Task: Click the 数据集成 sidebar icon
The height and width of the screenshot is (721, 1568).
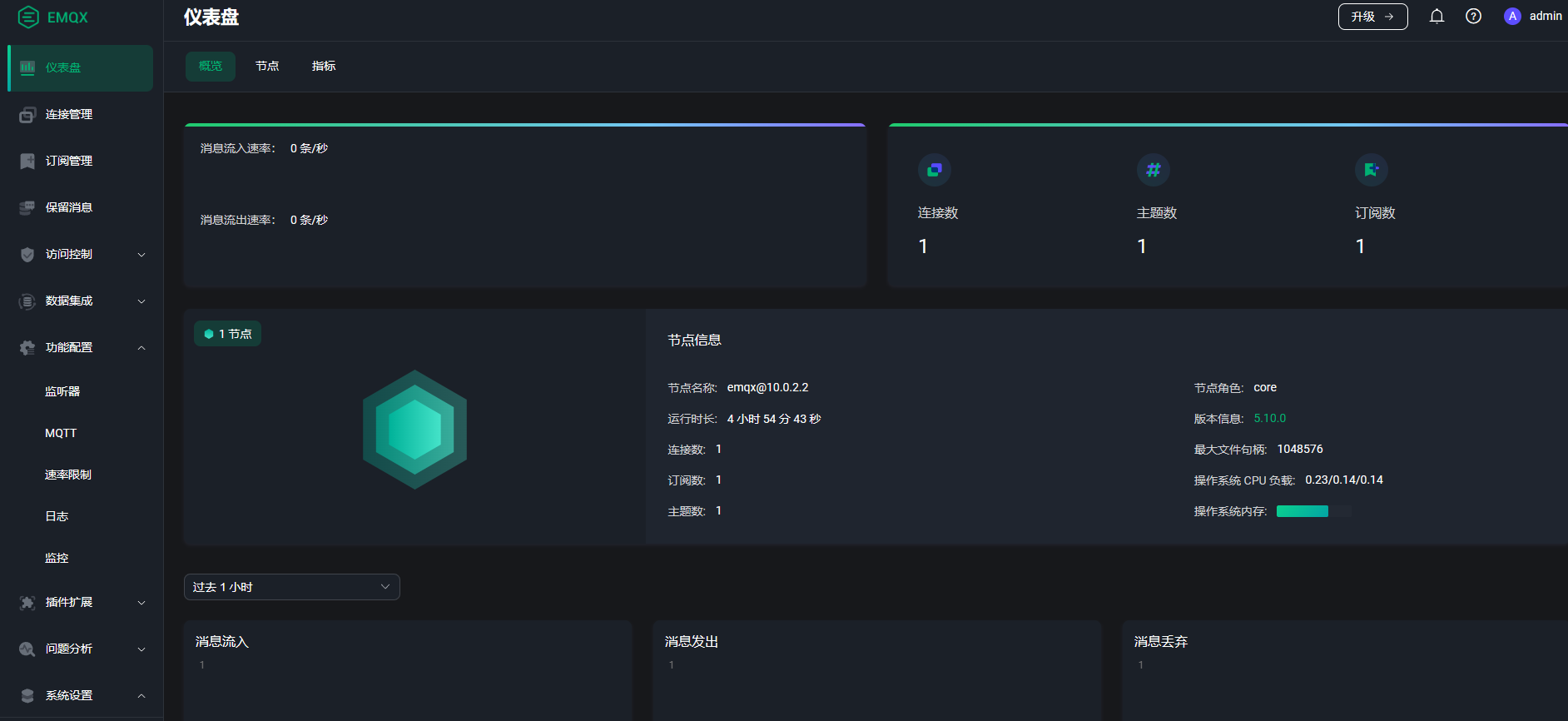Action: [x=27, y=301]
